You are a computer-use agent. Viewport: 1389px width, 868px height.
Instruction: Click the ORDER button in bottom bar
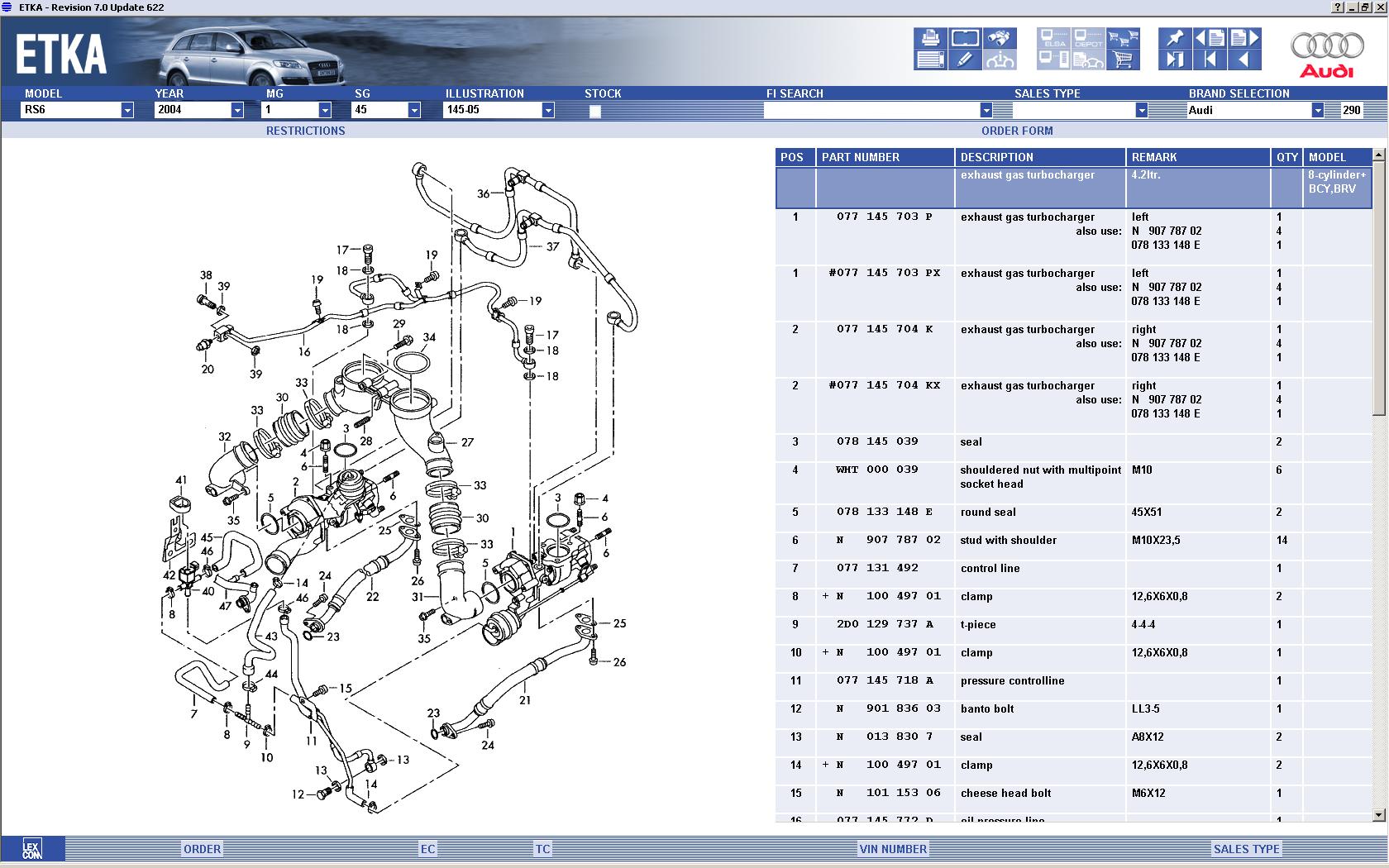tap(202, 849)
